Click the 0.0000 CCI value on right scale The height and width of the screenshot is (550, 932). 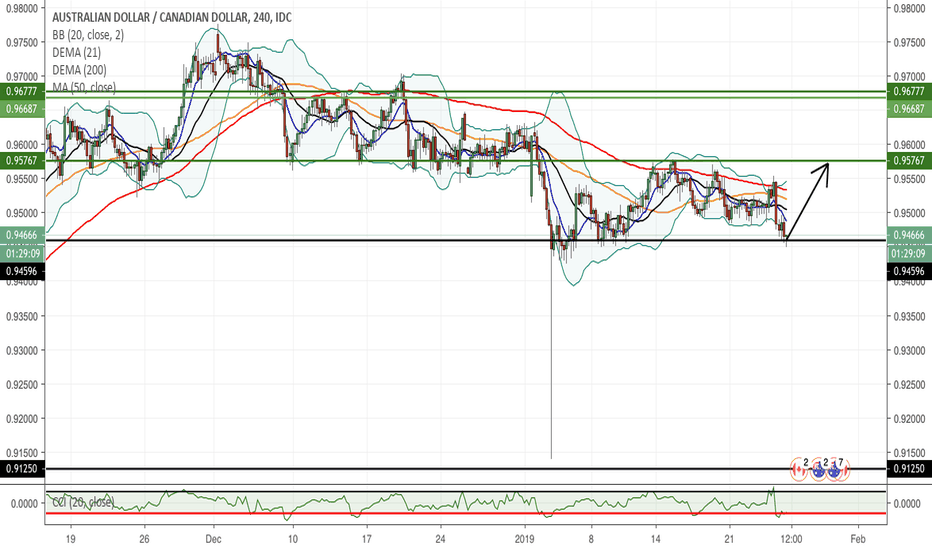click(909, 504)
